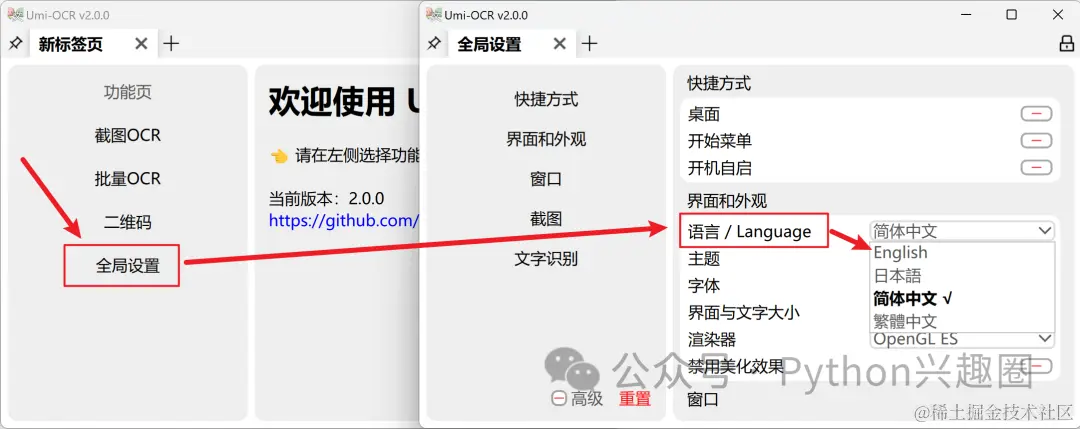The height and width of the screenshot is (429, 1080).
Task: Close the 全局设置 tab
Action: pyautogui.click(x=560, y=44)
